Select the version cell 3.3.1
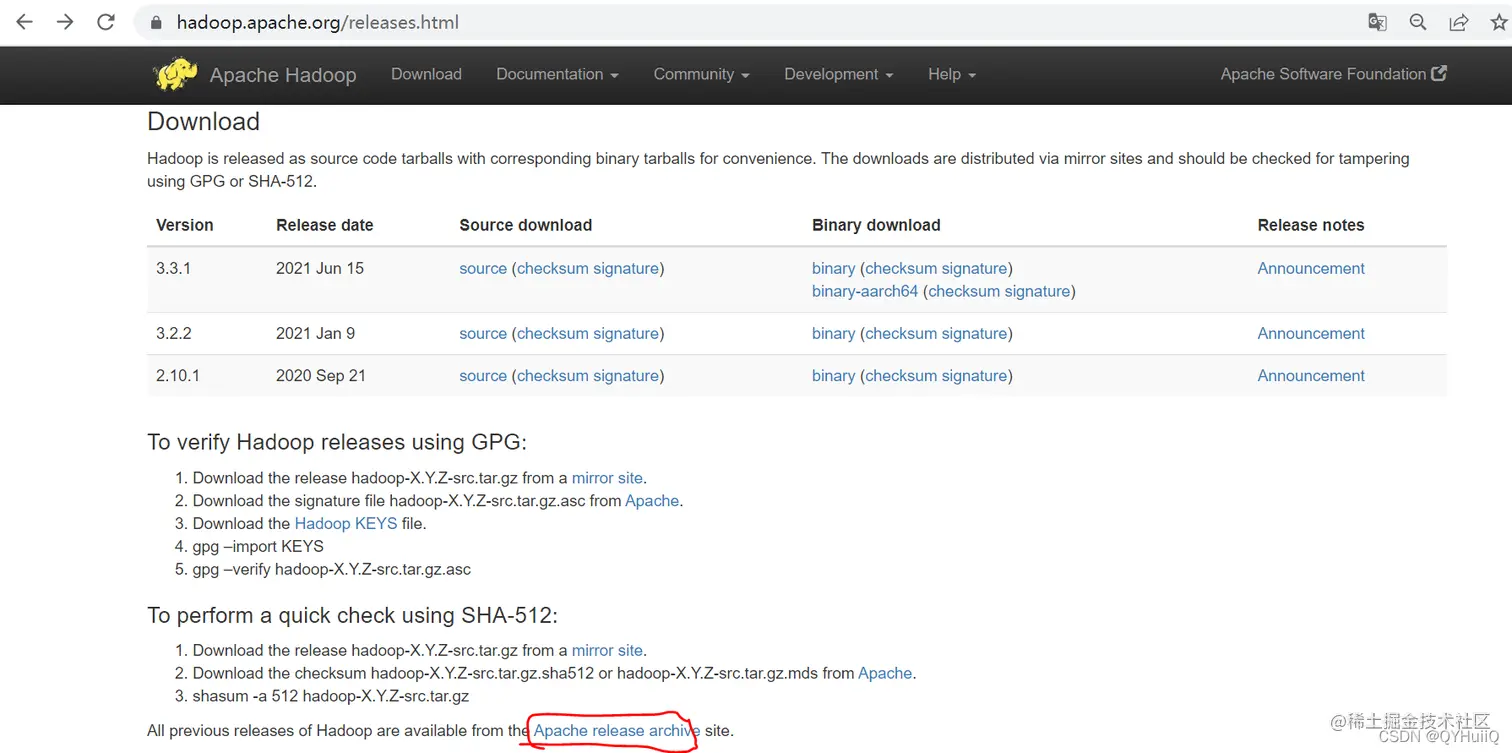Viewport: 1512px width, 753px height. [x=173, y=268]
